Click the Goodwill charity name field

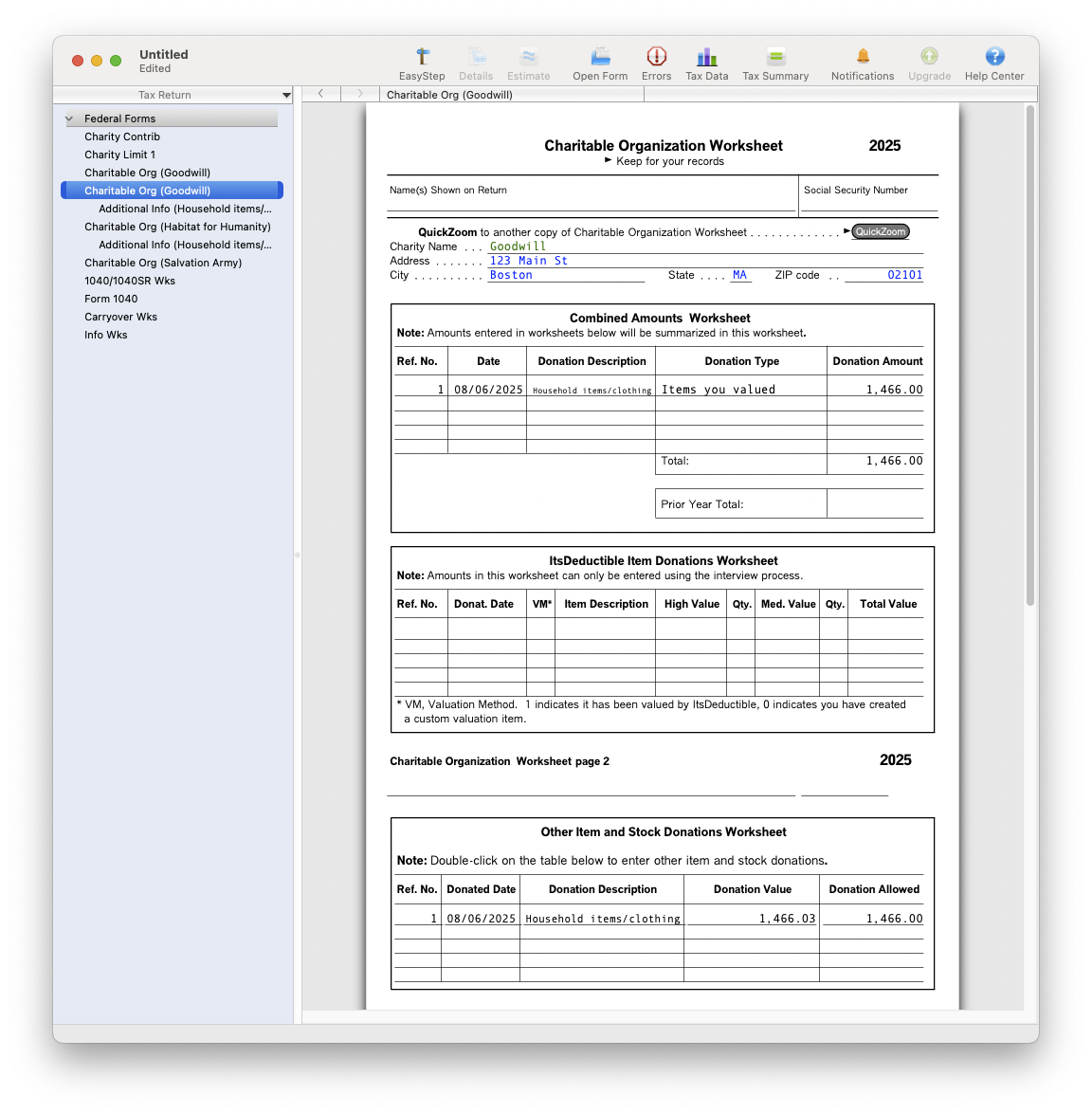[x=518, y=246]
